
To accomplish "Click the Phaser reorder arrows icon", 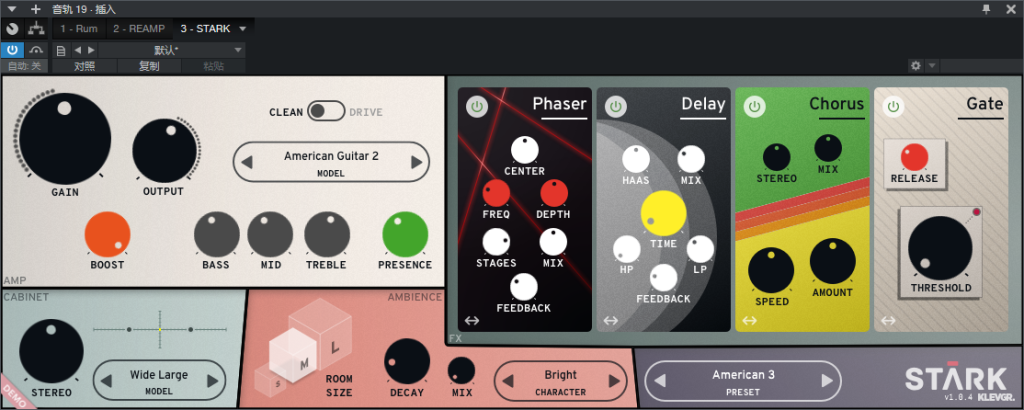I will [x=472, y=321].
